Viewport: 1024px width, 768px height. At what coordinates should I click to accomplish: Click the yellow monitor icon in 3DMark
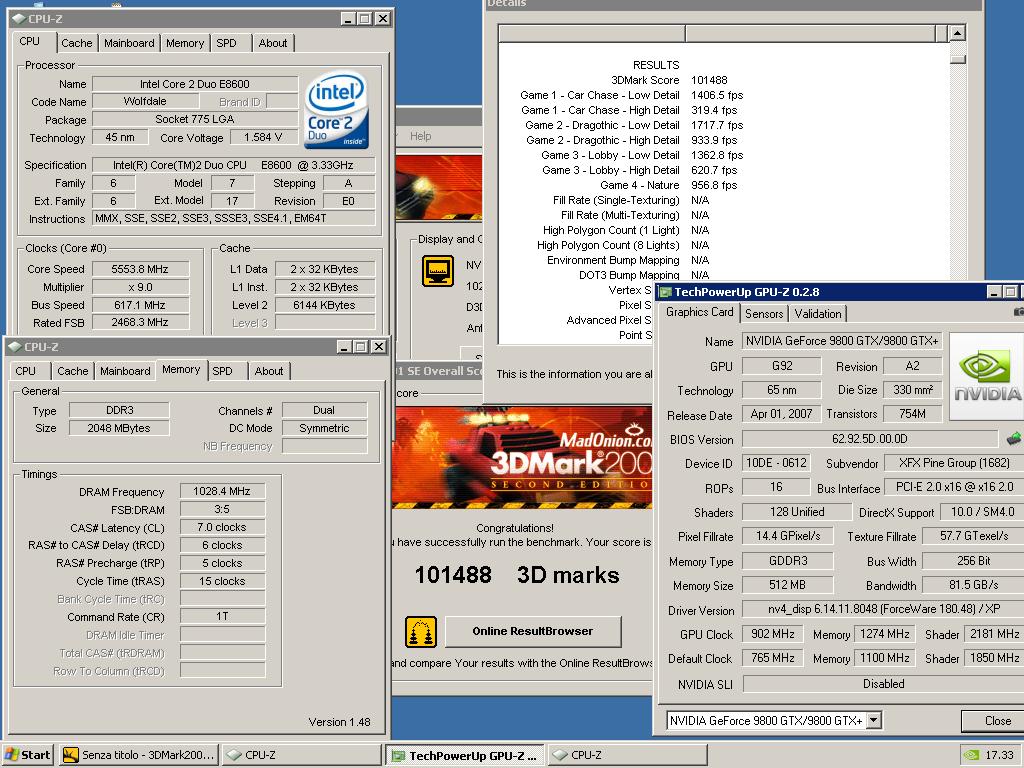tap(438, 270)
